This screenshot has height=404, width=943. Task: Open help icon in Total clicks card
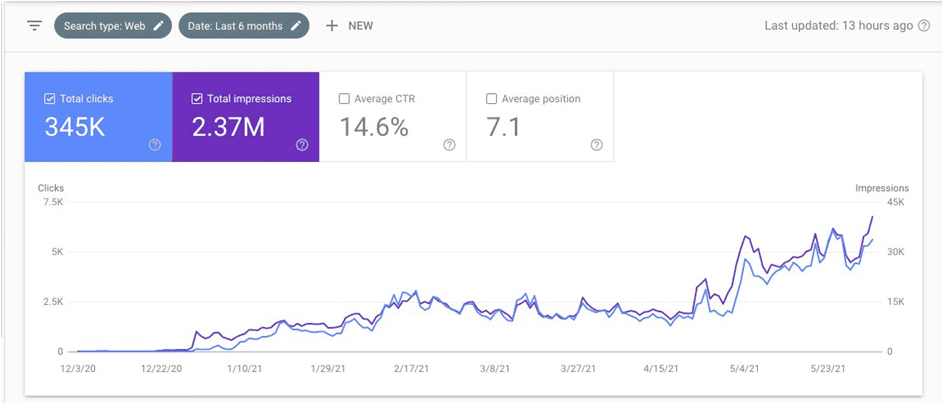click(x=155, y=145)
